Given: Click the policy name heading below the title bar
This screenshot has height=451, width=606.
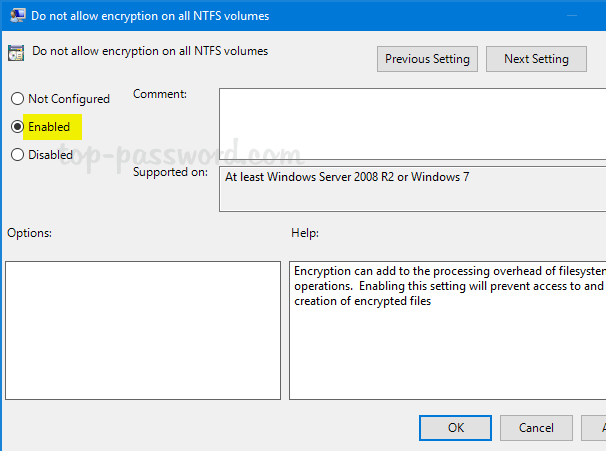Looking at the screenshot, I should 150,51.
